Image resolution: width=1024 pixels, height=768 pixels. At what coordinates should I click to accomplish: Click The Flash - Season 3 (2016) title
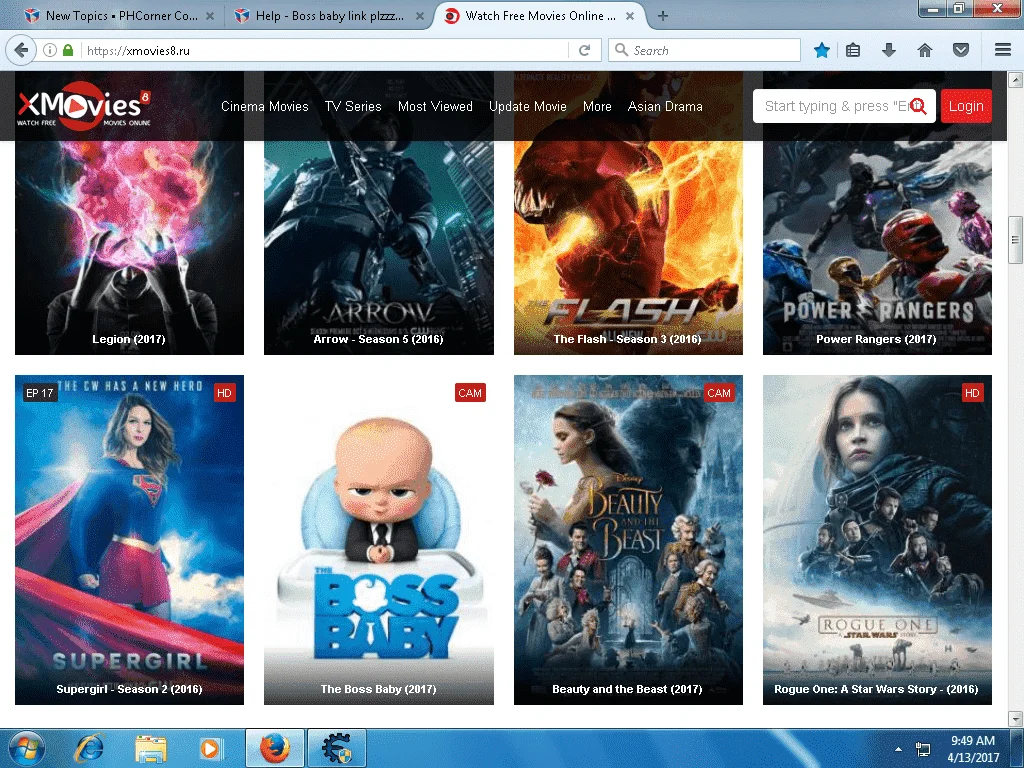[x=628, y=339]
